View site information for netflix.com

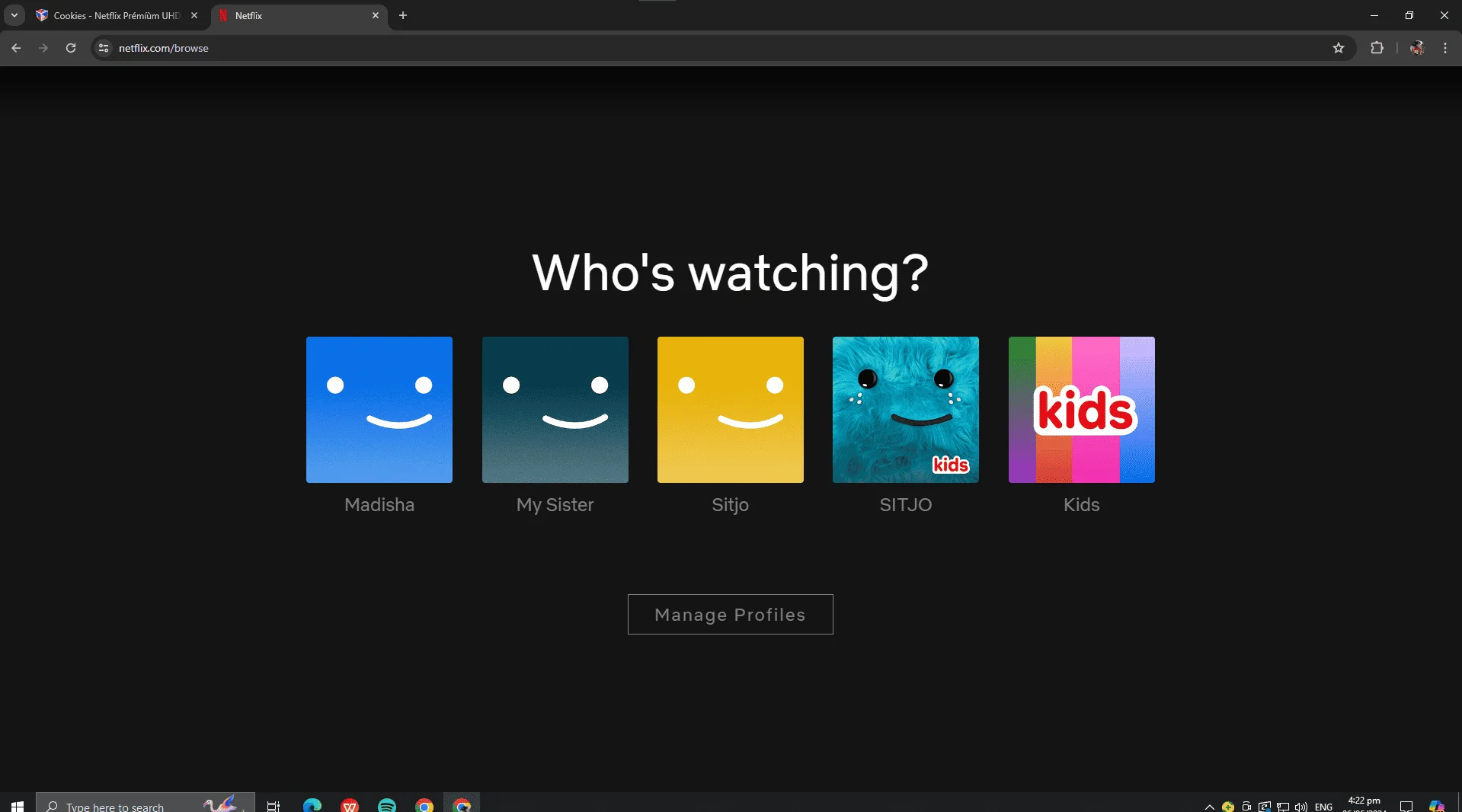point(104,48)
